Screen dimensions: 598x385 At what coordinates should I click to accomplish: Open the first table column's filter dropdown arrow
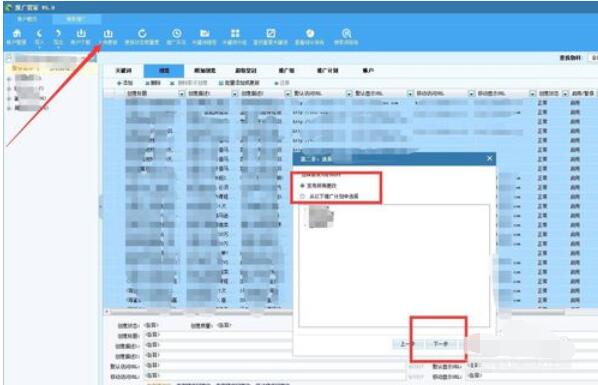(181, 93)
